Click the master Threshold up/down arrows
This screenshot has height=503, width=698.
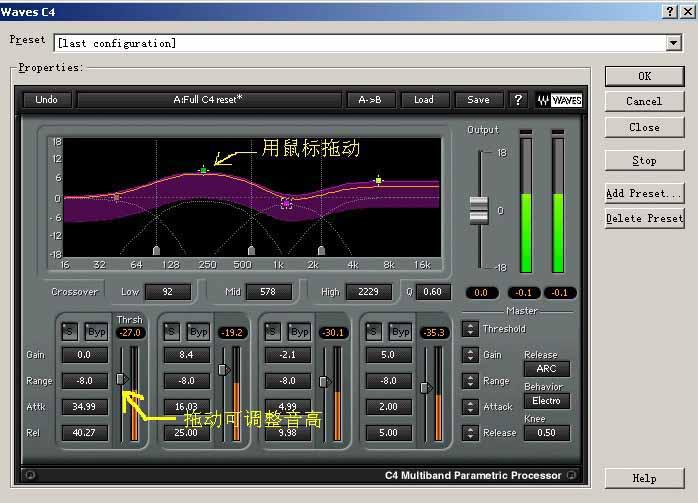(x=469, y=329)
